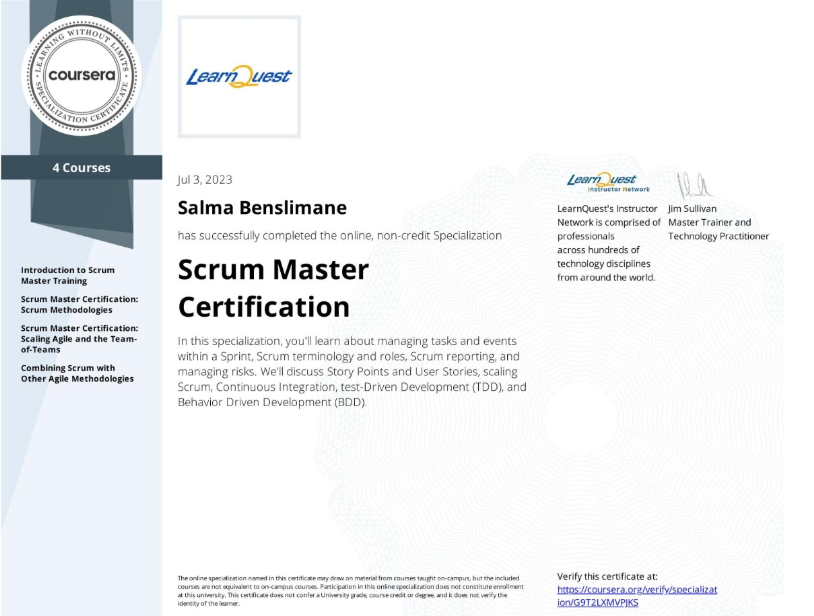Open the coursera.org certificate verification link
The image size is (814, 616).
pos(636,596)
